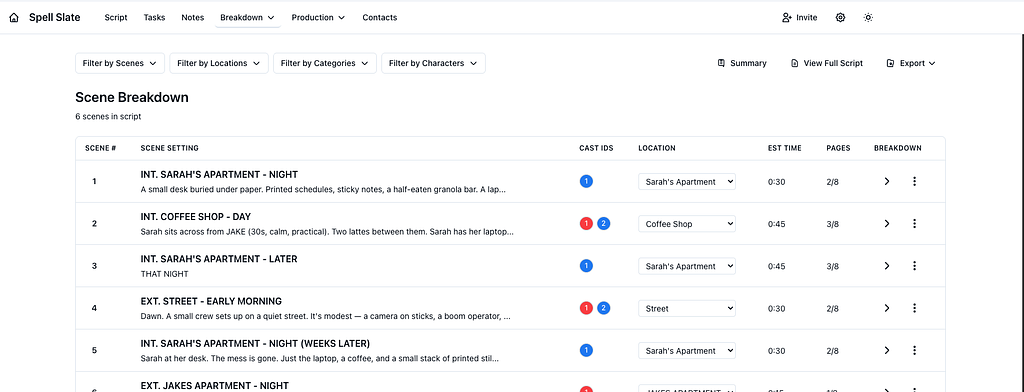This screenshot has width=1024, height=392.
Task: Open breakdown chevron for scene 3
Action: tap(886, 266)
